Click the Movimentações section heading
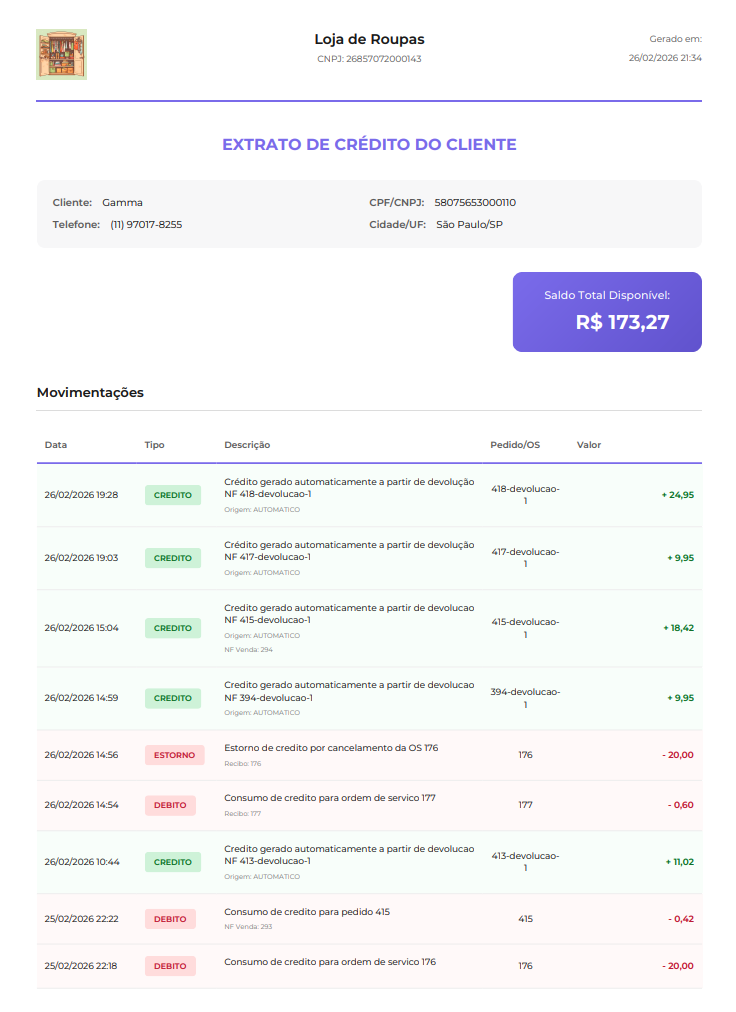 (90, 392)
